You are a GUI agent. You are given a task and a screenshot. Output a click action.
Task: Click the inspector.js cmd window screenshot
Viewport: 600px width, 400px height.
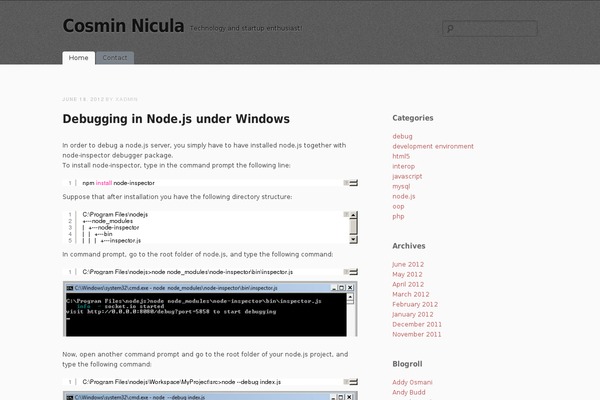click(210, 309)
